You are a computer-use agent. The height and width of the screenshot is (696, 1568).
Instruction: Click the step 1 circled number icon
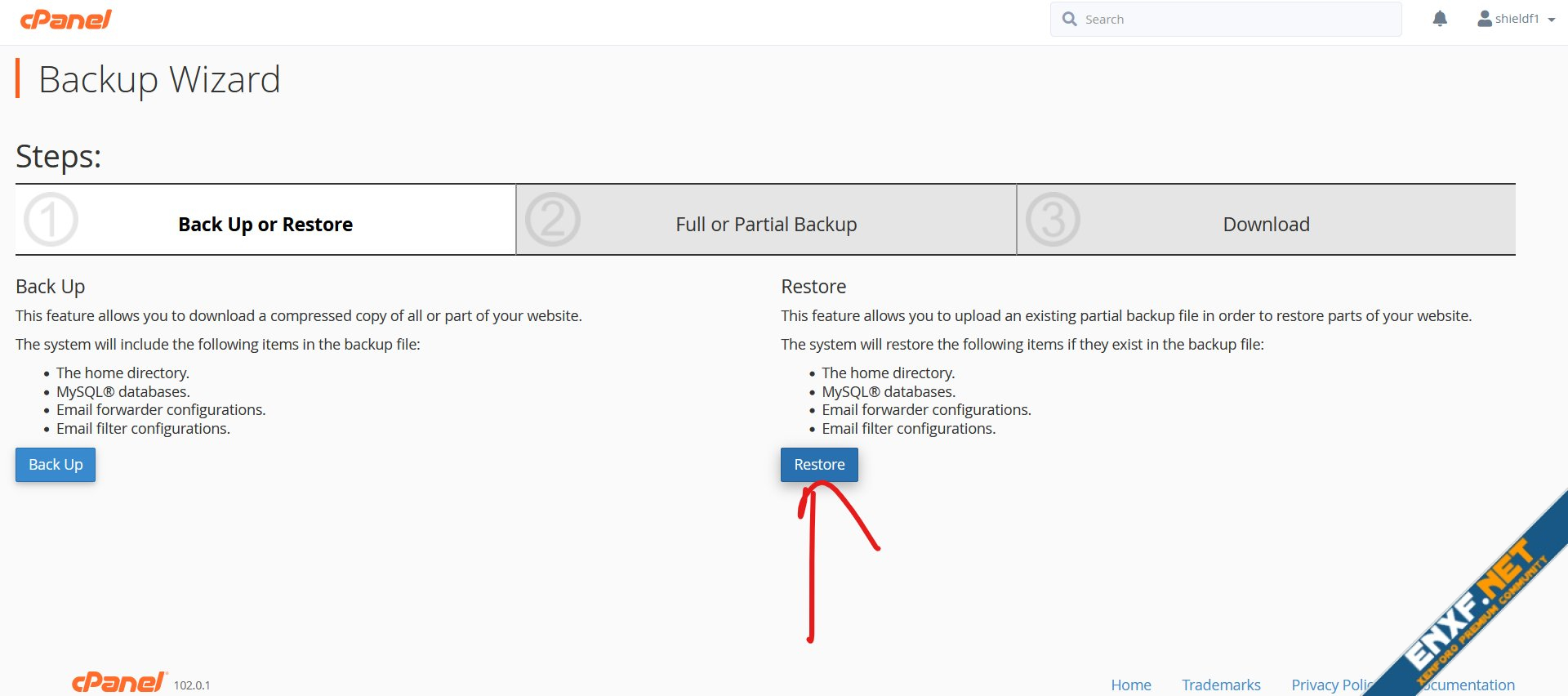tap(51, 220)
